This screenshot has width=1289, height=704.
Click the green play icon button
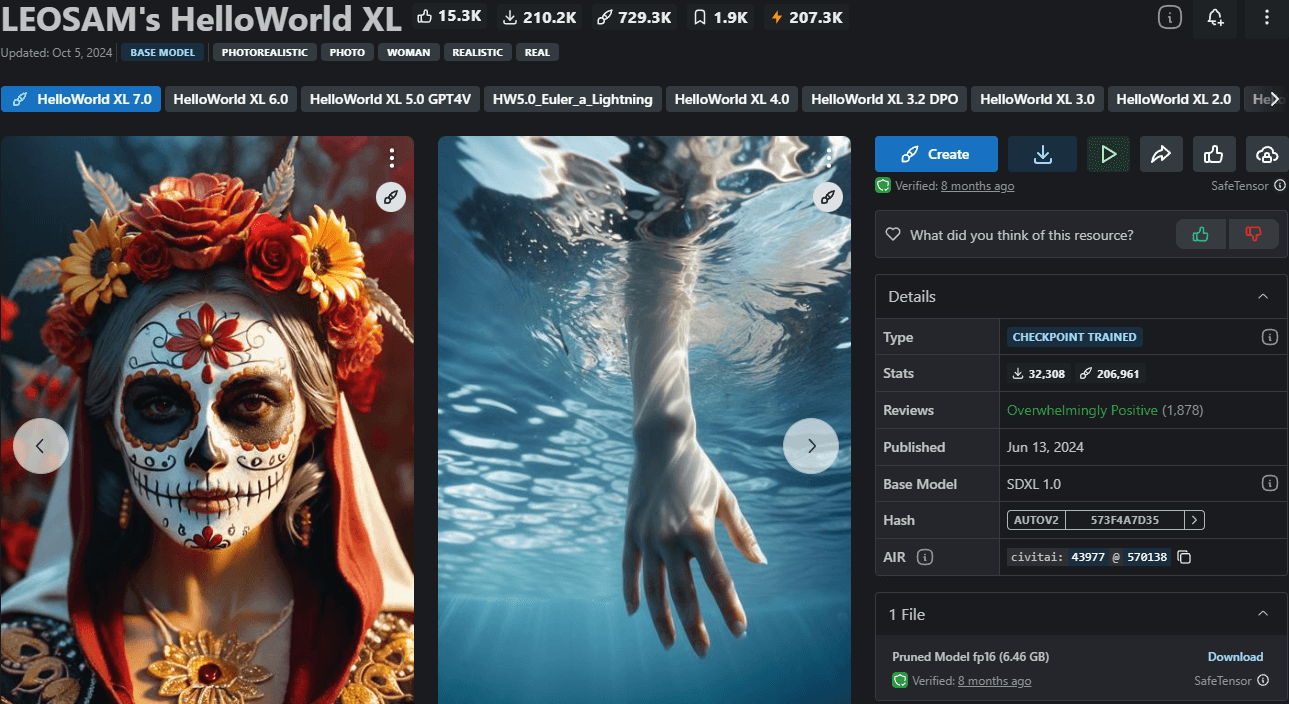[x=1108, y=154]
